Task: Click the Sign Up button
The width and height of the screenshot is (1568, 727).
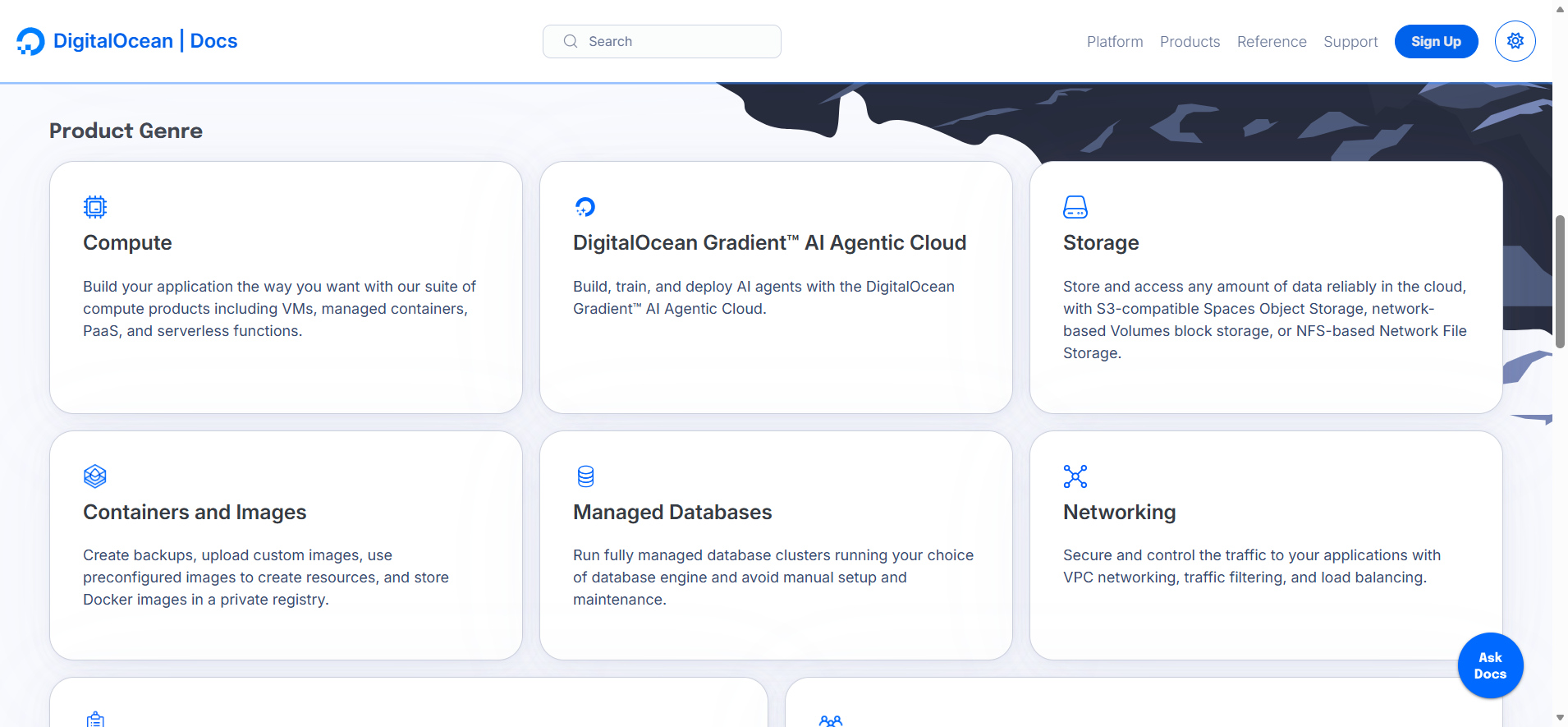Action: pos(1436,42)
